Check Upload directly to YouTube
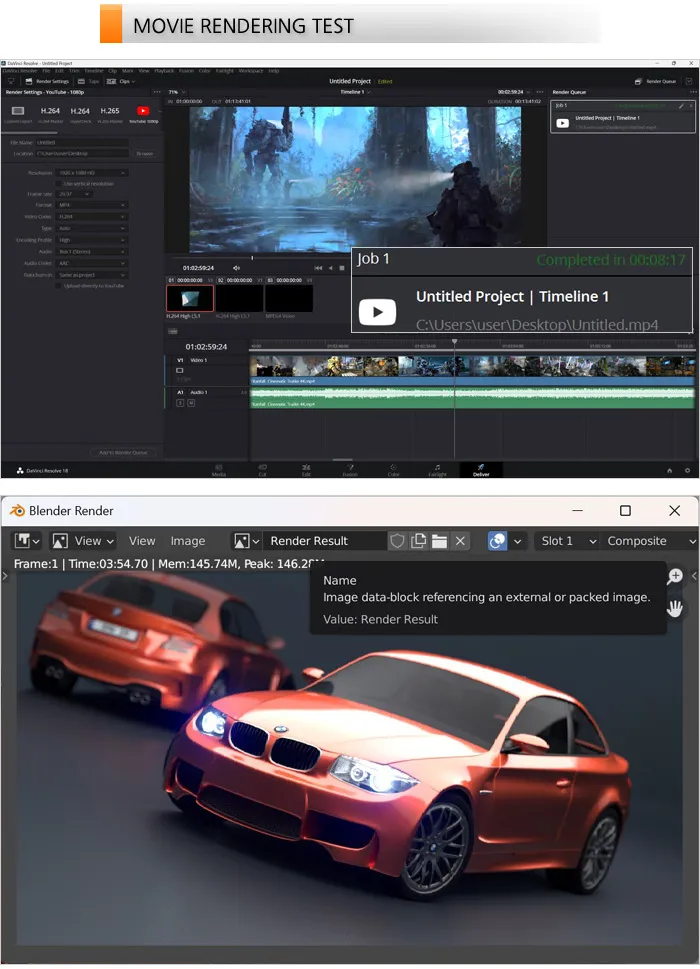This screenshot has height=969, width=700. coord(59,286)
